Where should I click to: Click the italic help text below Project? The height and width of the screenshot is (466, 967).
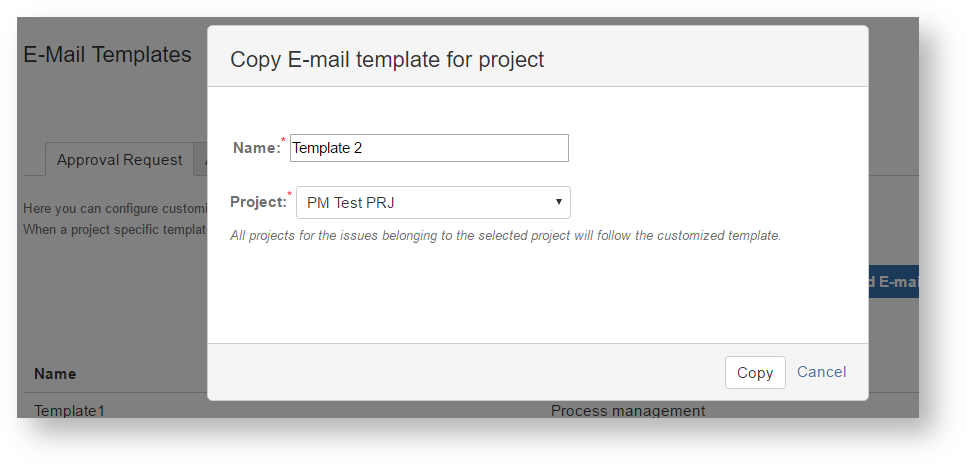(505, 236)
